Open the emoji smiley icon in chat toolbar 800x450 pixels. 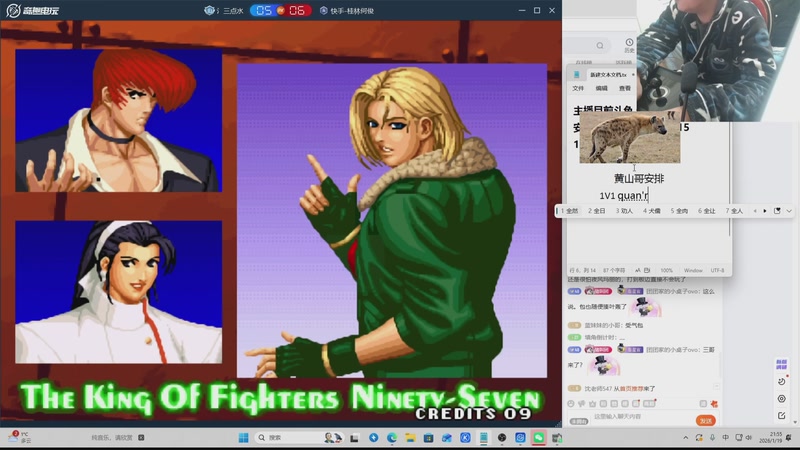tap(571, 404)
